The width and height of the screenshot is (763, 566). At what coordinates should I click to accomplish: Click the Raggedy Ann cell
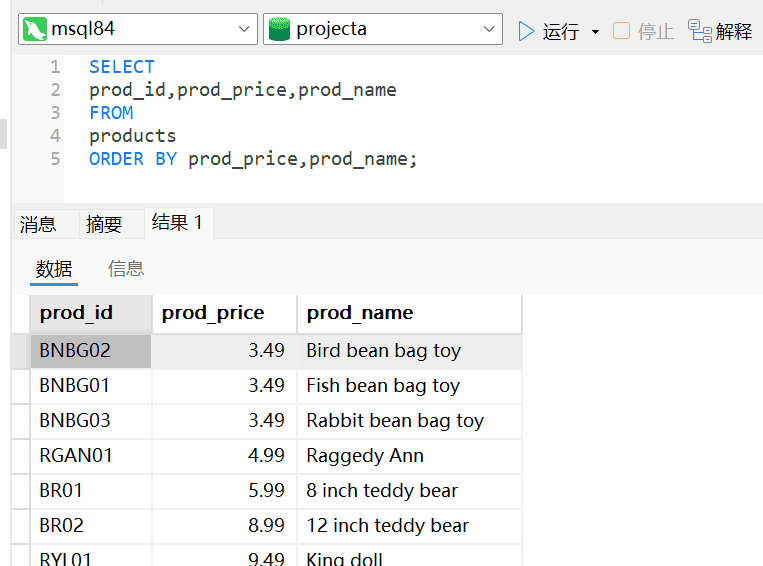(365, 456)
